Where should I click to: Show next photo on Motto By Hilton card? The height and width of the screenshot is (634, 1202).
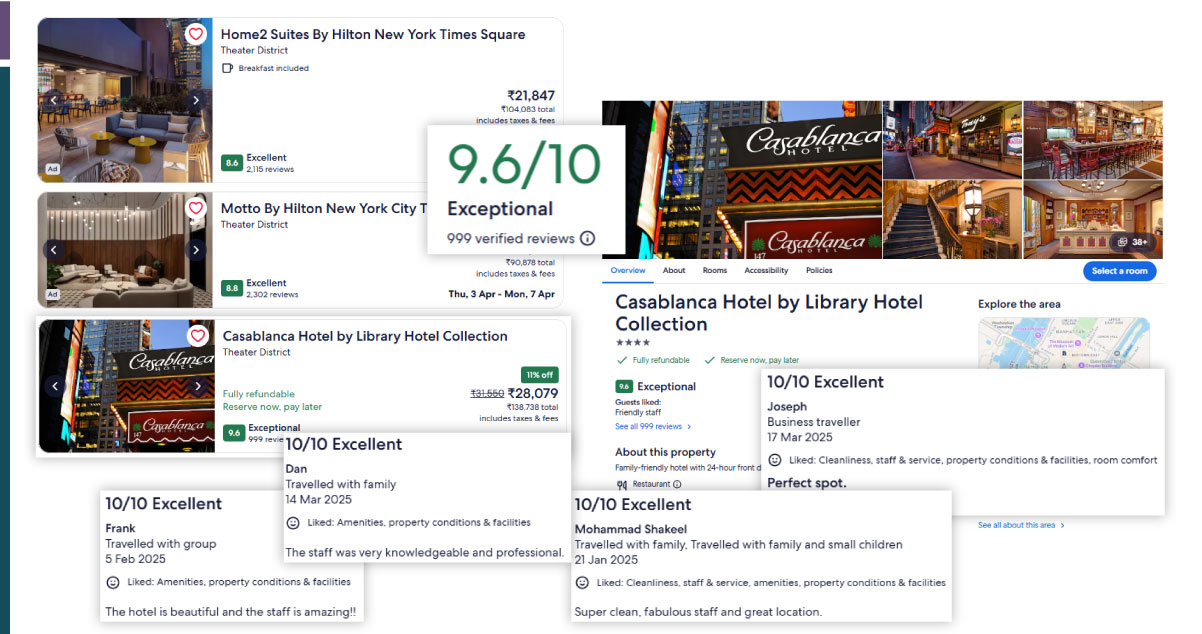(x=196, y=250)
